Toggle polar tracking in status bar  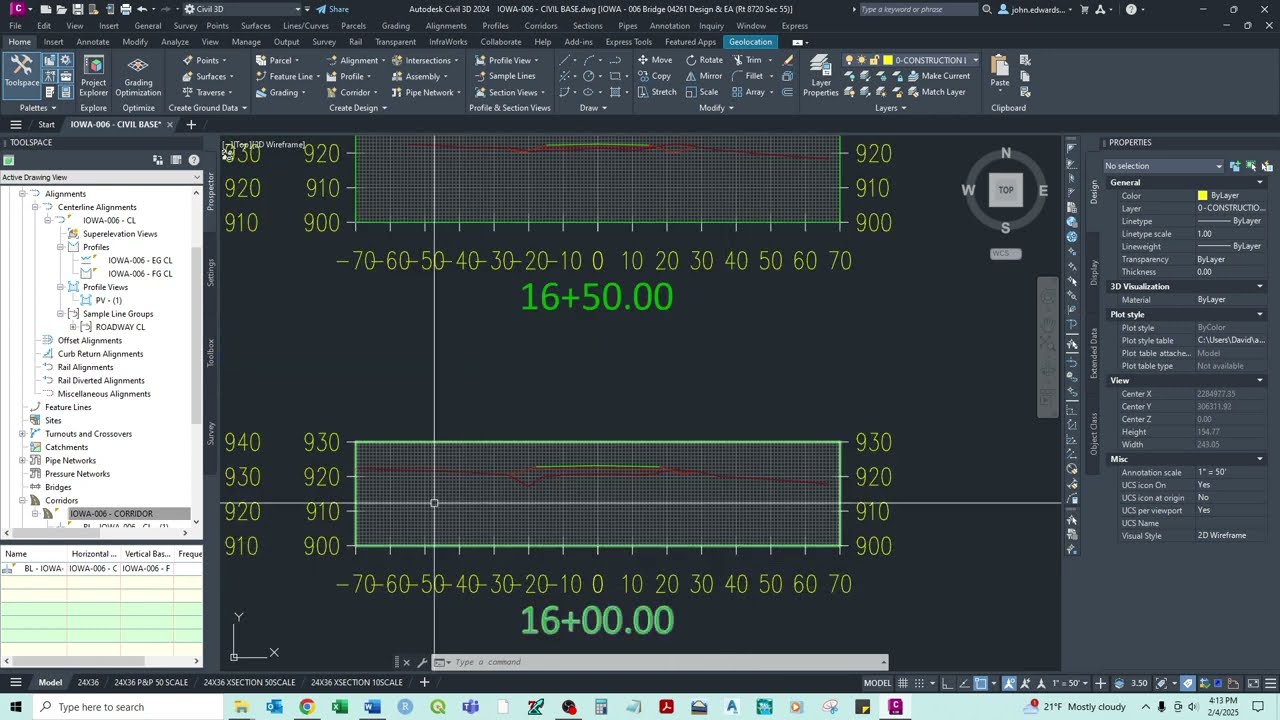(x=964, y=683)
